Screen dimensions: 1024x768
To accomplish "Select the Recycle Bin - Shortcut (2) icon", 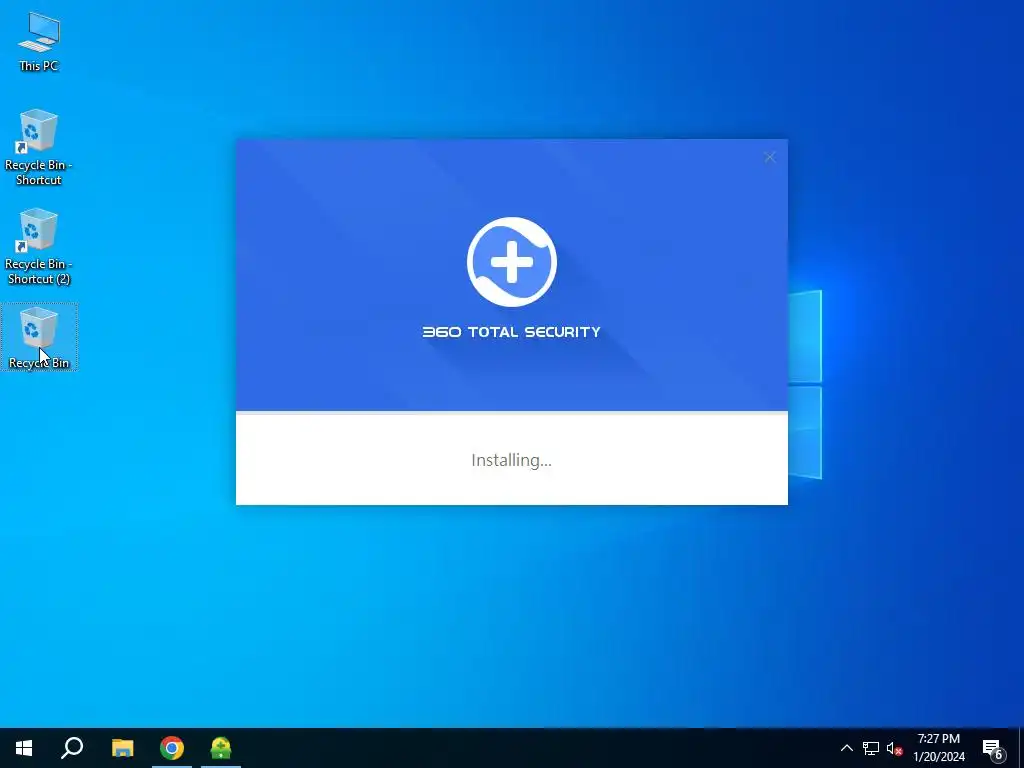I will (x=39, y=247).
